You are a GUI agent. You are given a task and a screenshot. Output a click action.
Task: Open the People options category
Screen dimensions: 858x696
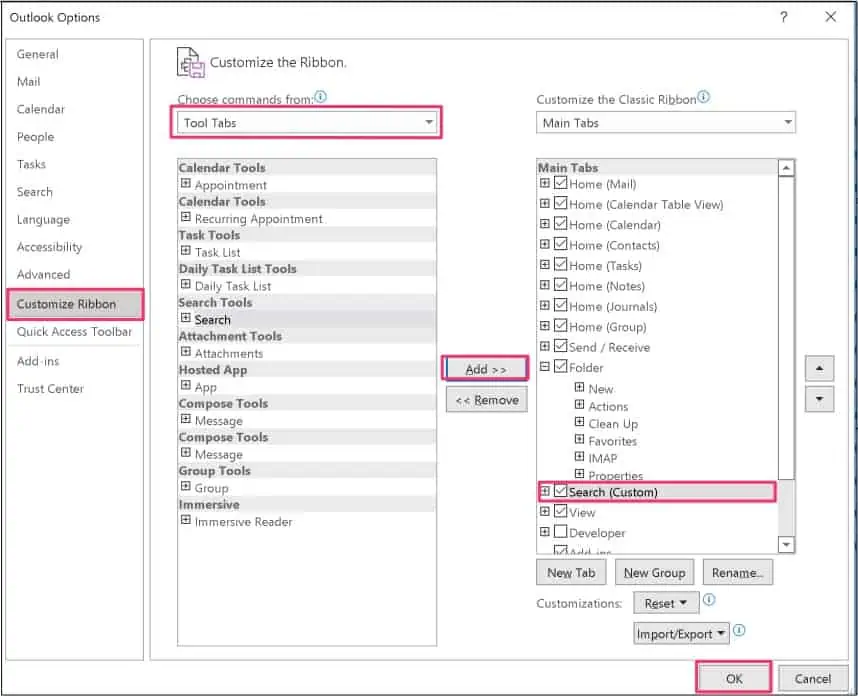(x=36, y=137)
